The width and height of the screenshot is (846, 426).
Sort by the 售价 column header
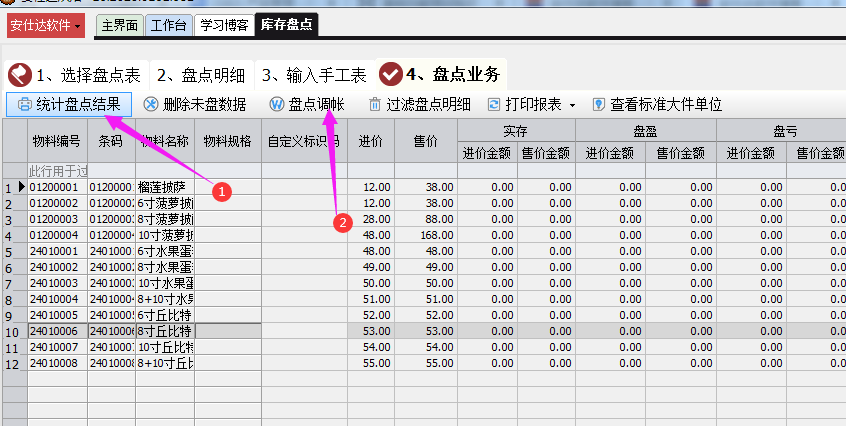(426, 141)
